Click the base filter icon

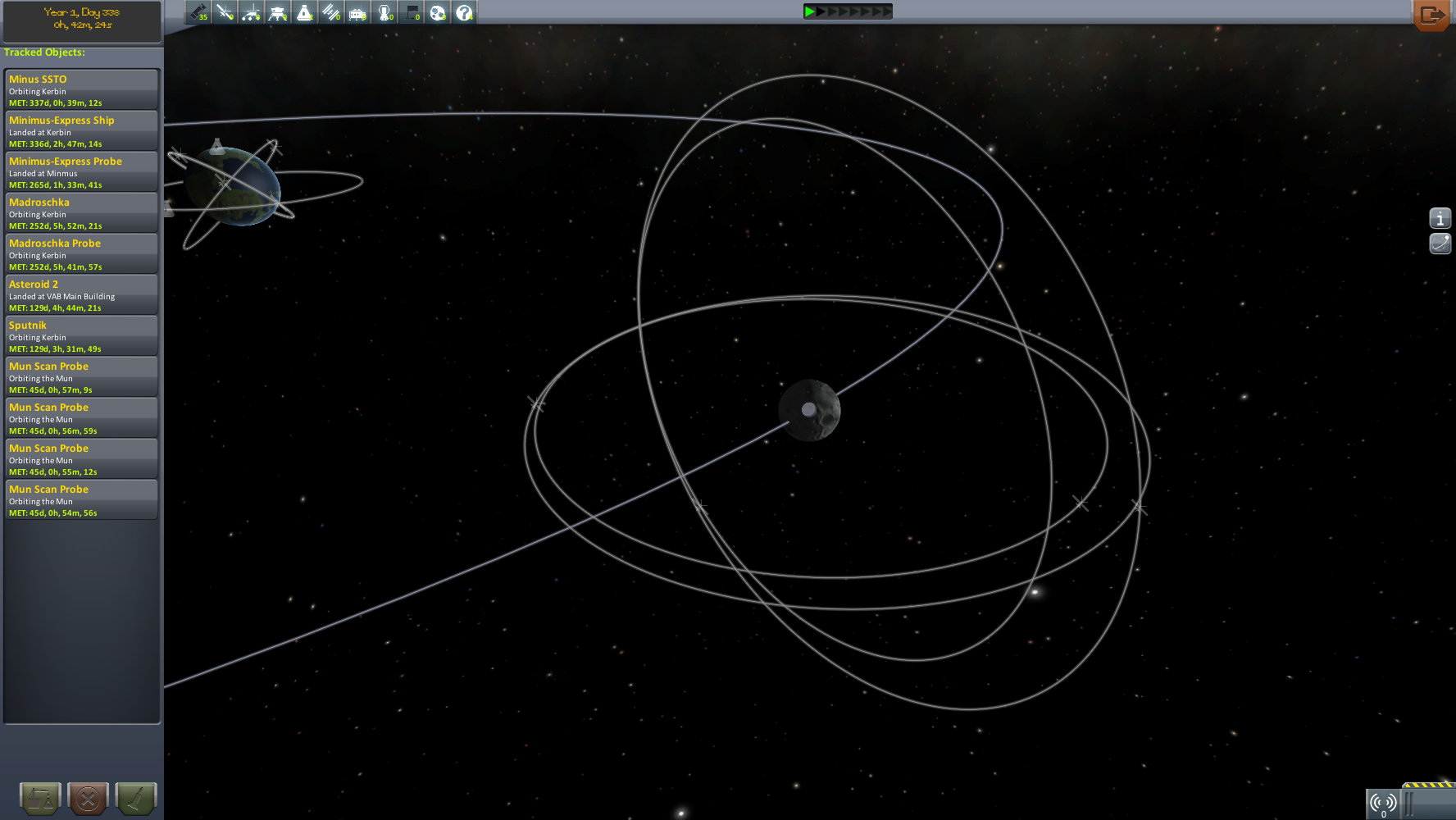click(x=358, y=12)
